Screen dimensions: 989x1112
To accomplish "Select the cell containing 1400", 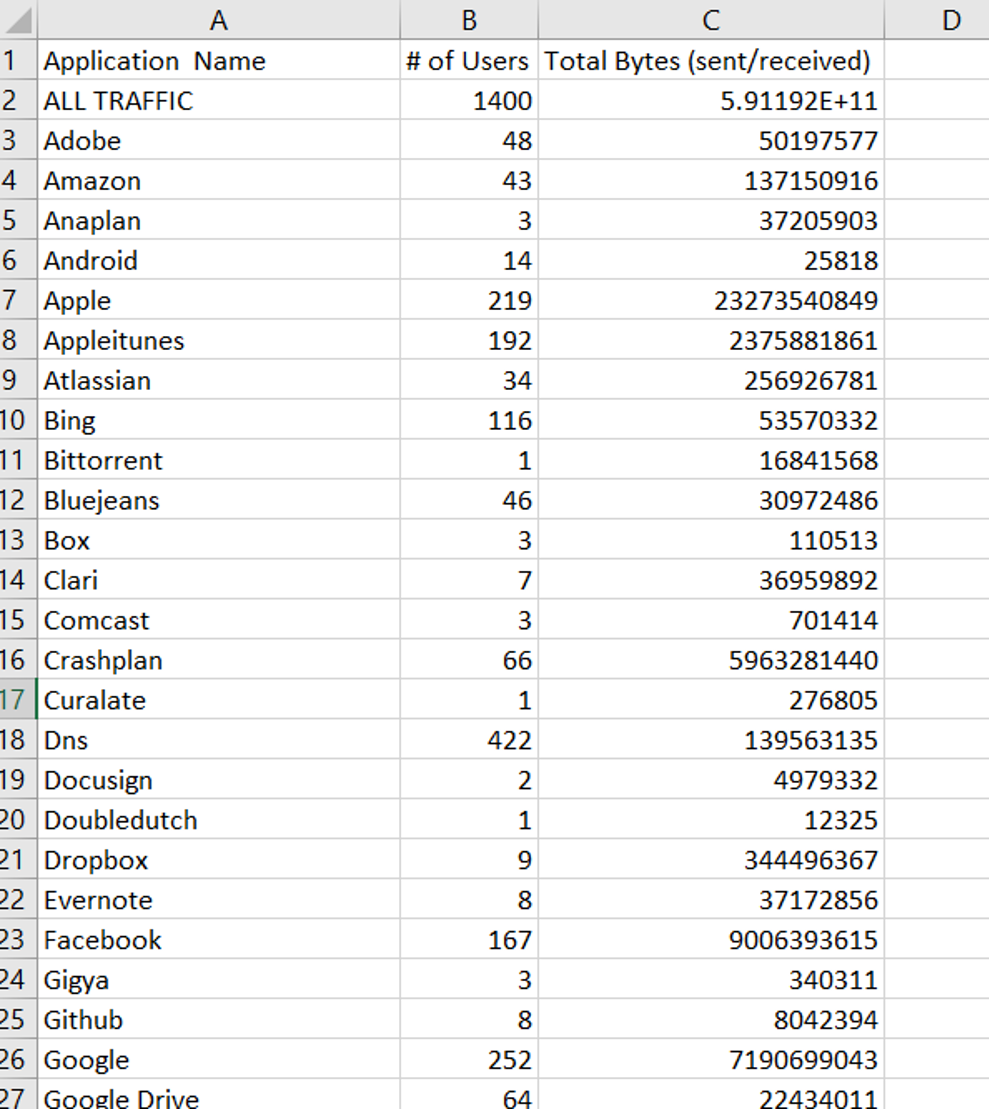I will (x=469, y=100).
